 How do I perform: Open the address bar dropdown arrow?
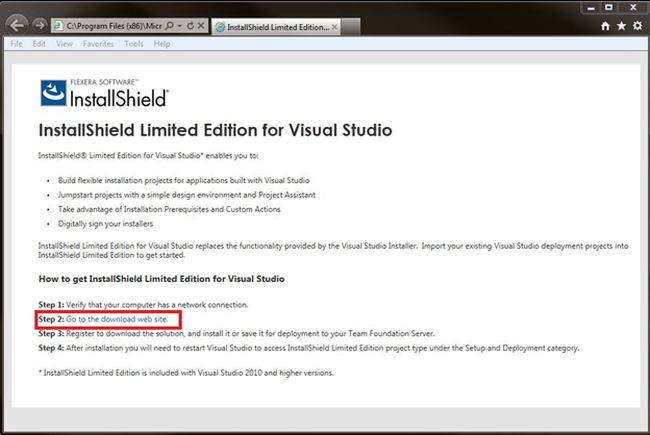coord(180,26)
